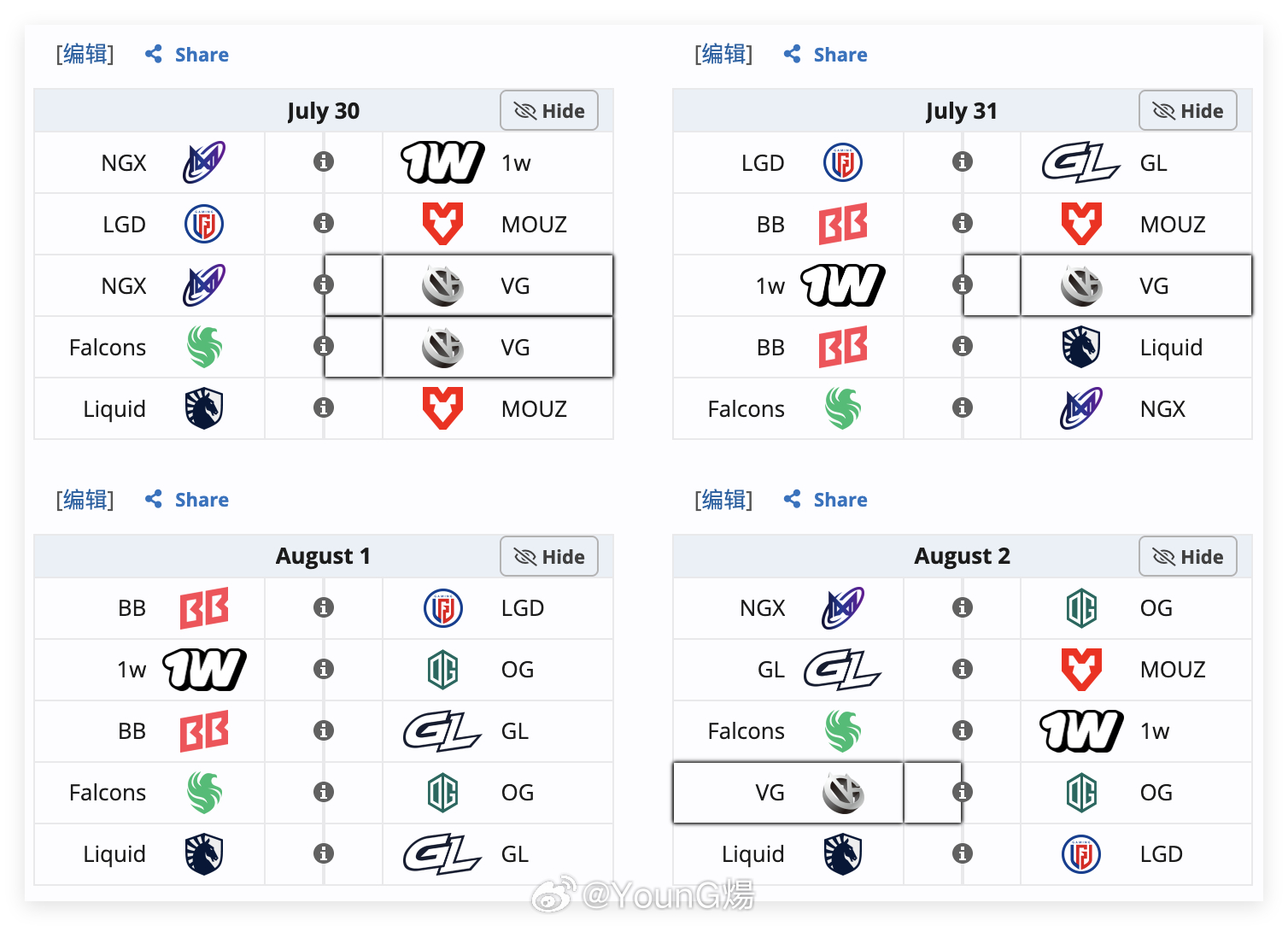
Task: Hide the August 2 match table
Action: pyautogui.click(x=1188, y=557)
